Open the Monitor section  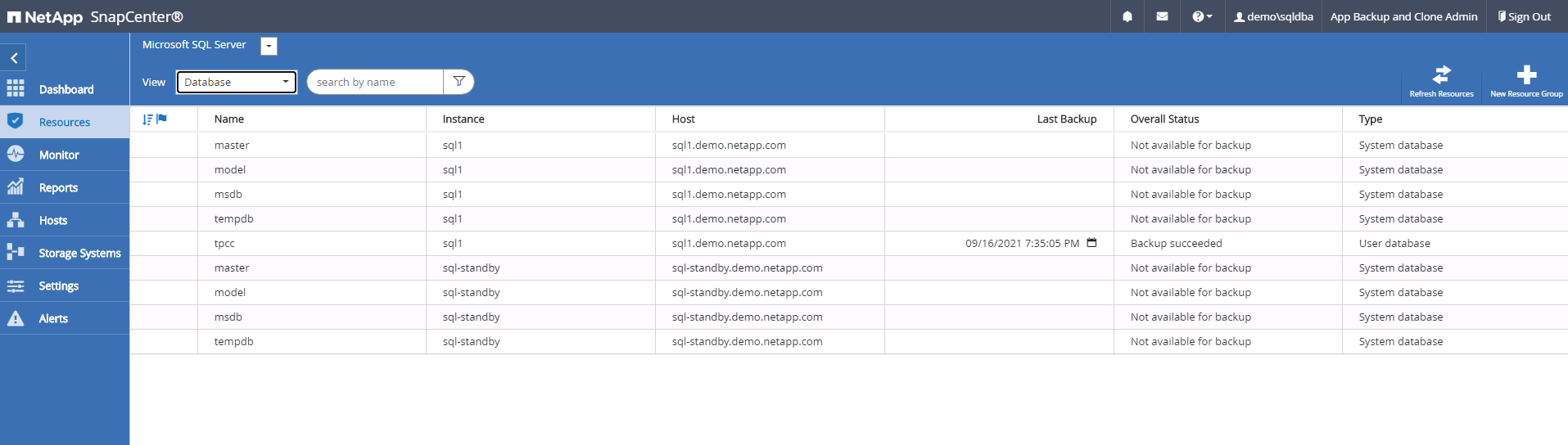(x=65, y=155)
